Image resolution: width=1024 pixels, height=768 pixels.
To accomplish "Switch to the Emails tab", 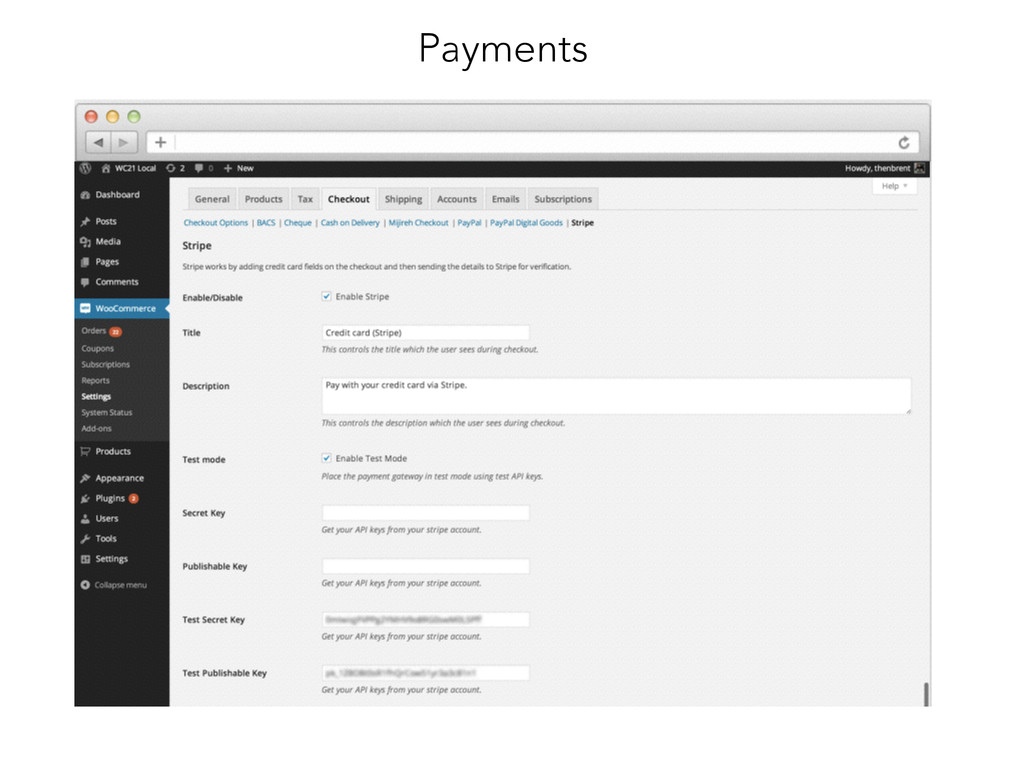I will click(505, 199).
